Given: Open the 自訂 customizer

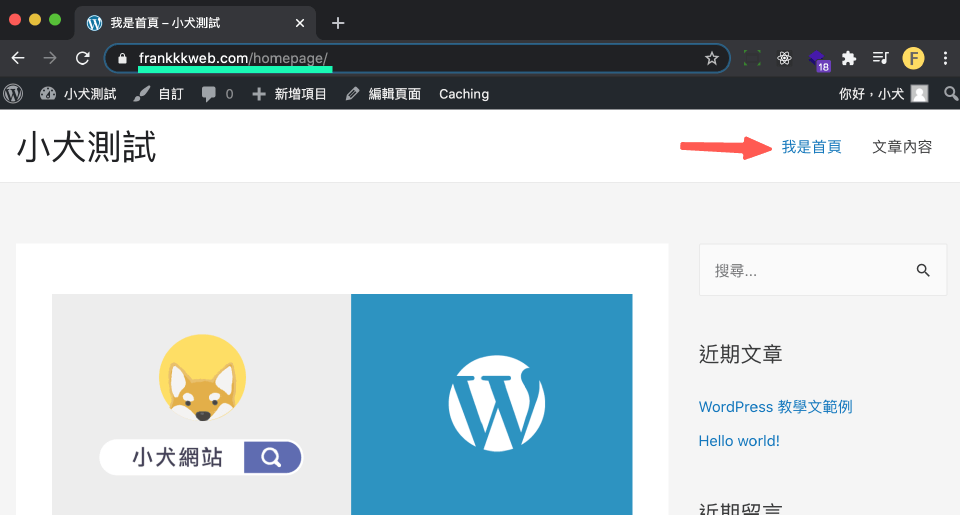Looking at the screenshot, I should tap(159, 94).
